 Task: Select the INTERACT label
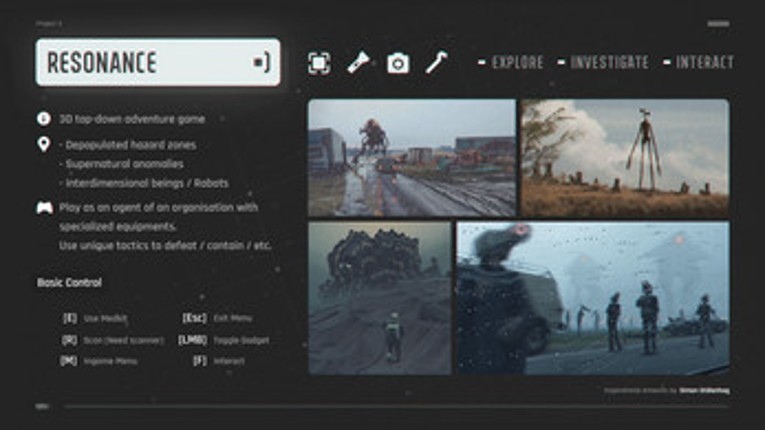pos(705,62)
